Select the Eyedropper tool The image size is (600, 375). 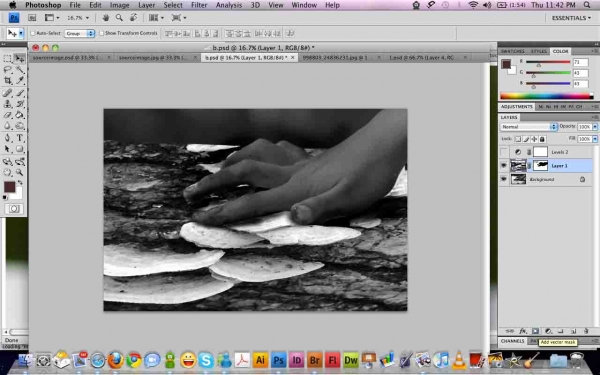point(20,80)
